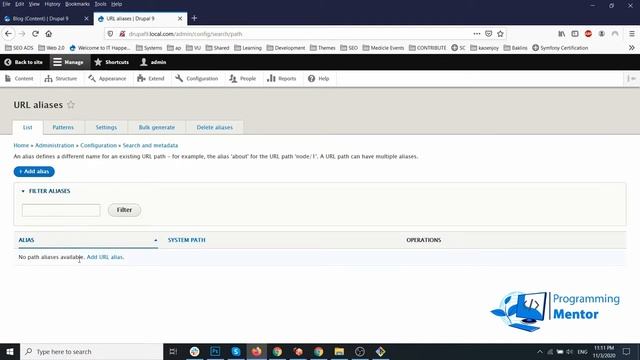Open the CONTRIBUTE bookmarks folder
640x360 pixels.
[x=427, y=48]
